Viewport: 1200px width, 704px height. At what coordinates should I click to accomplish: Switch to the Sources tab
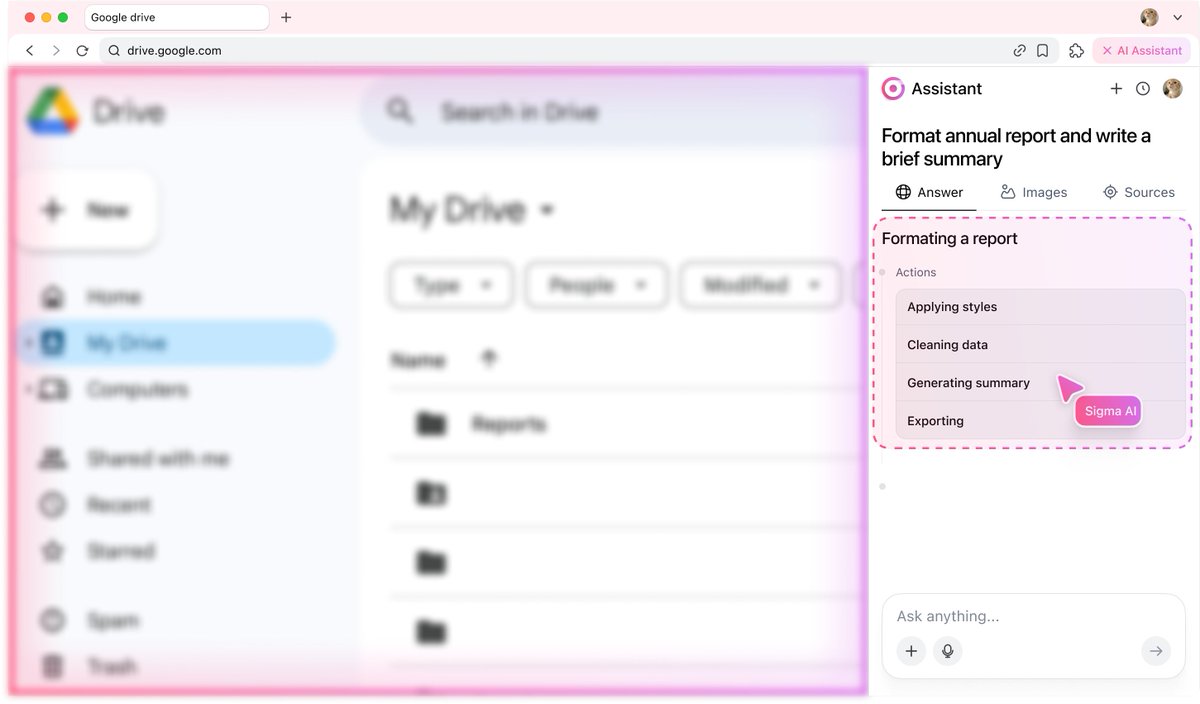point(1138,192)
